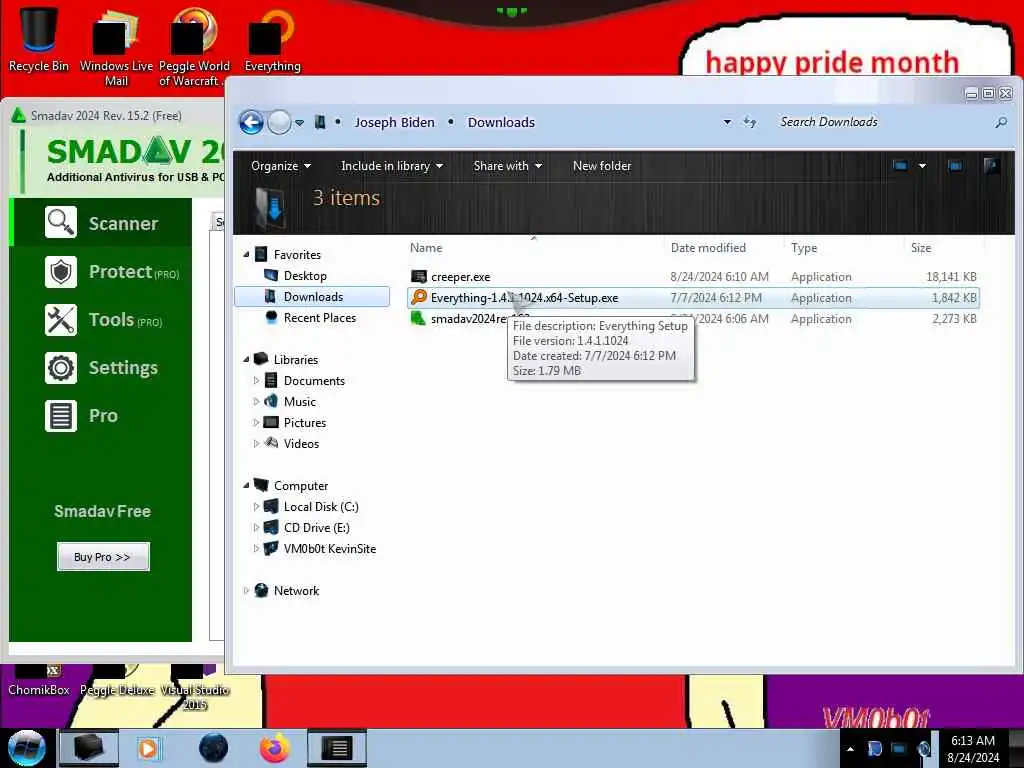The height and width of the screenshot is (768, 1024).
Task: Open view options dropdown arrow
Action: [x=922, y=166]
